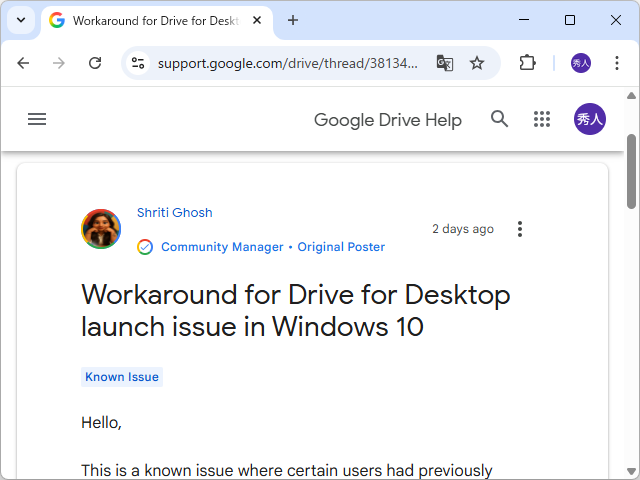The height and width of the screenshot is (480, 640).
Task: Open Google Translate page icon
Action: coord(444,63)
